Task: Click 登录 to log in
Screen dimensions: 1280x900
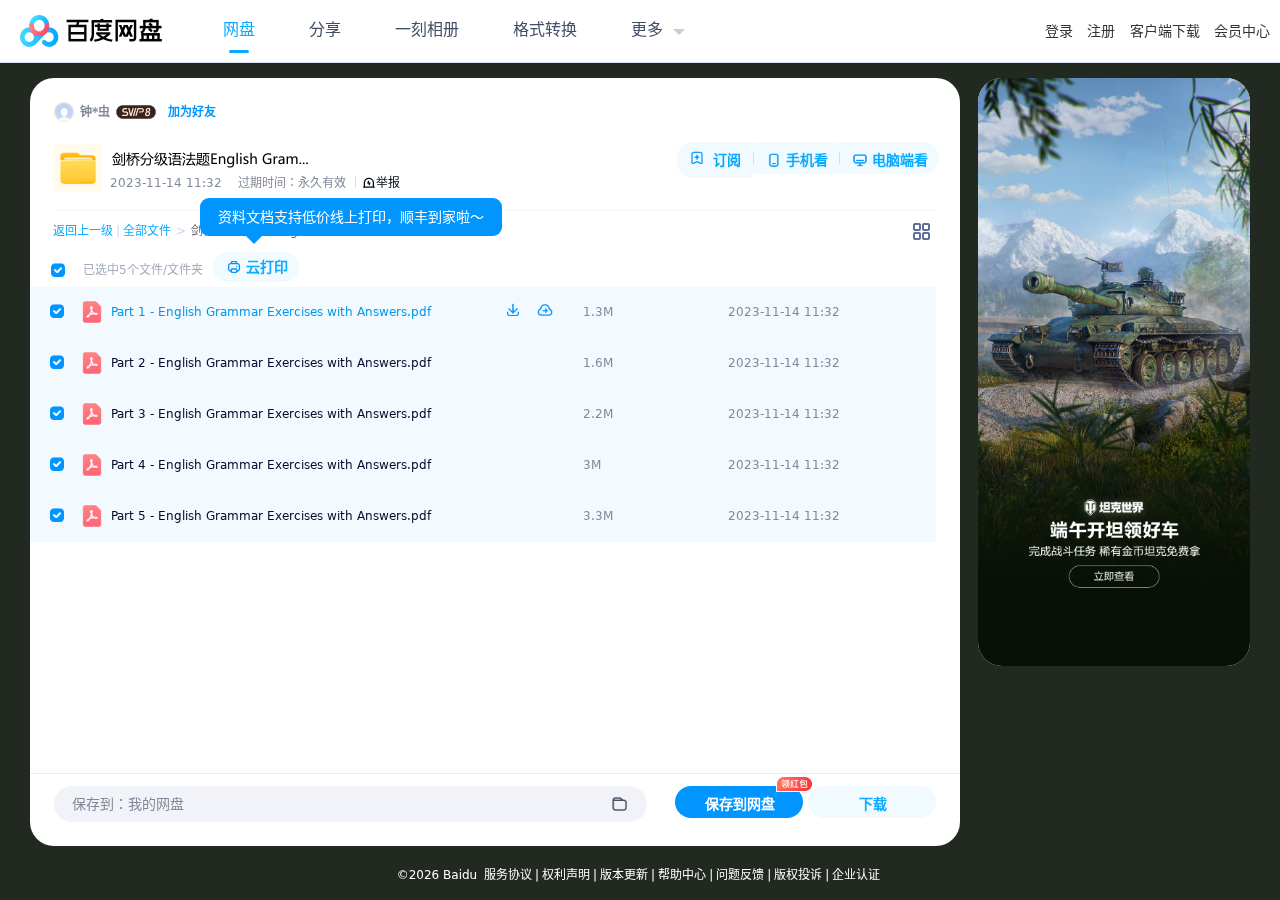Action: [x=1059, y=32]
